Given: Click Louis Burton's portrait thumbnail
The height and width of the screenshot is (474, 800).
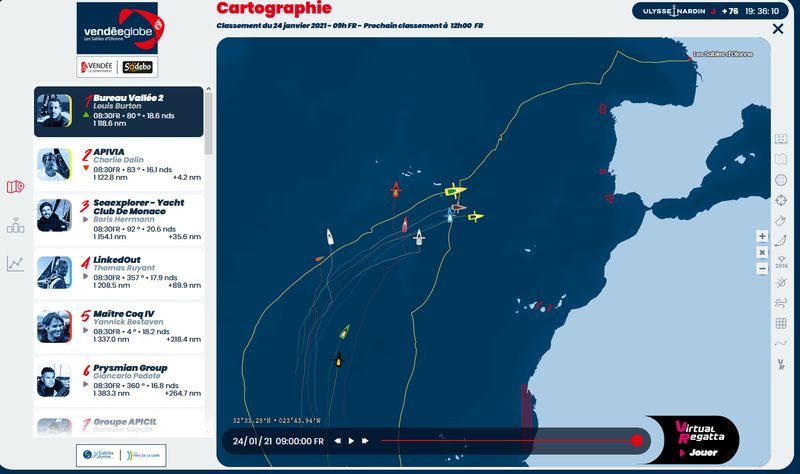Looking at the screenshot, I should (54, 110).
